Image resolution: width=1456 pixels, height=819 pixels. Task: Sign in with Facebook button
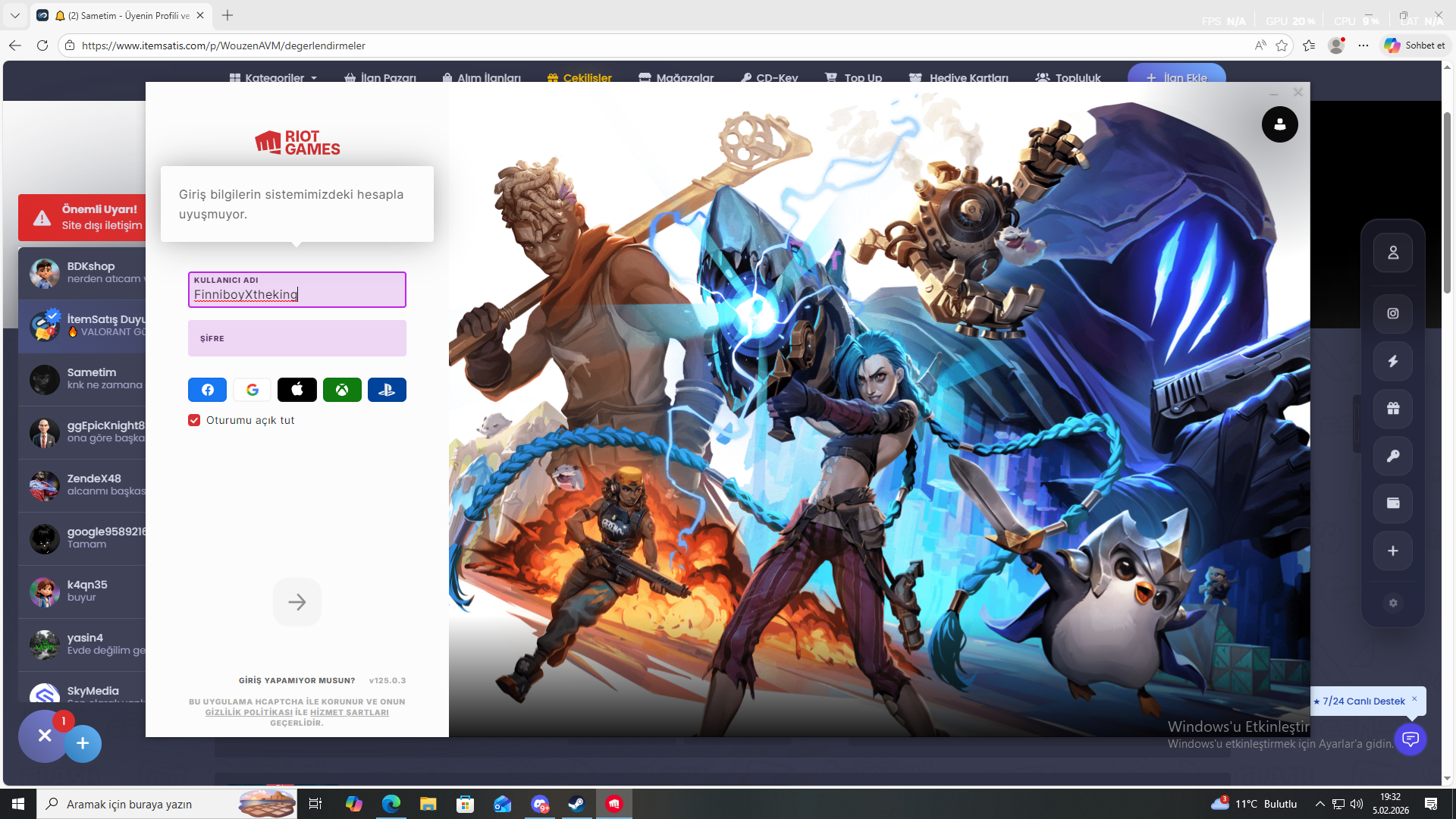(207, 390)
